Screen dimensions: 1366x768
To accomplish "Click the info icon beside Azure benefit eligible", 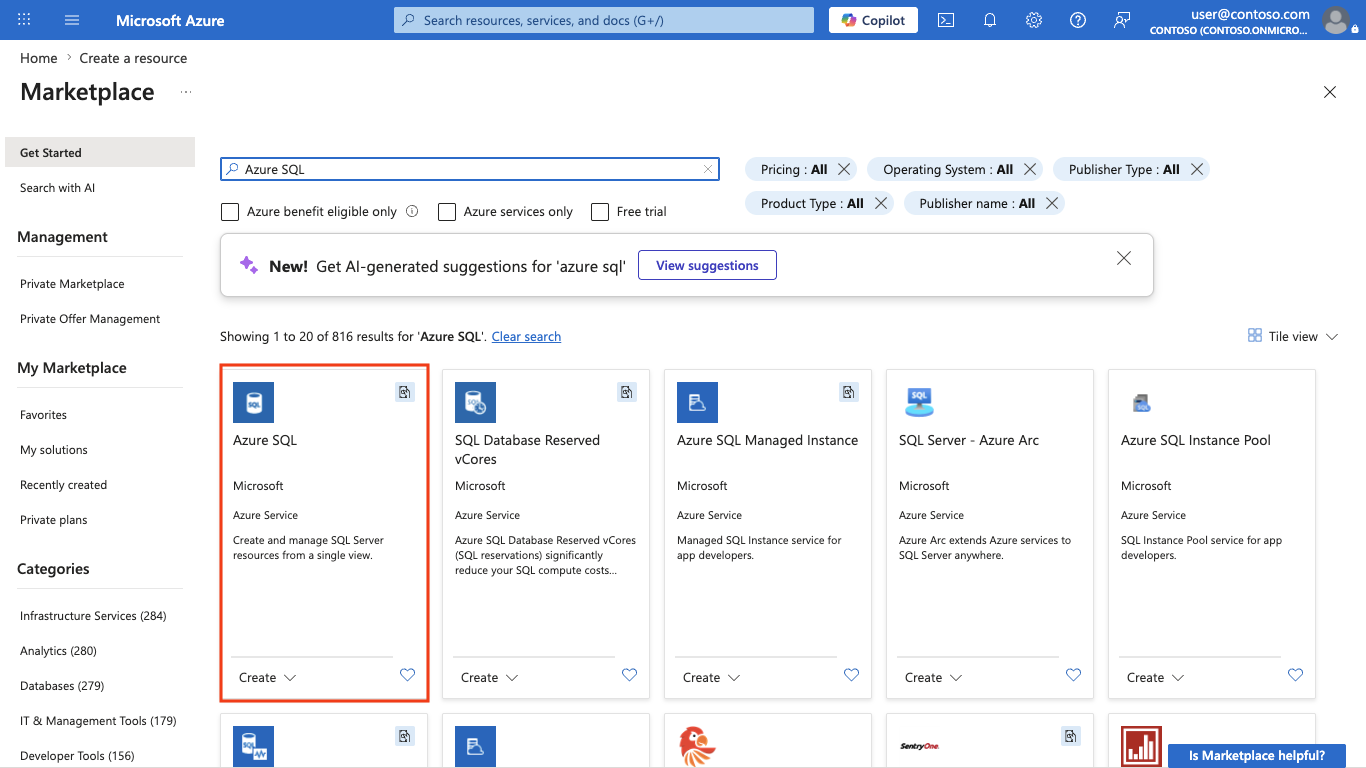I will click(x=412, y=211).
